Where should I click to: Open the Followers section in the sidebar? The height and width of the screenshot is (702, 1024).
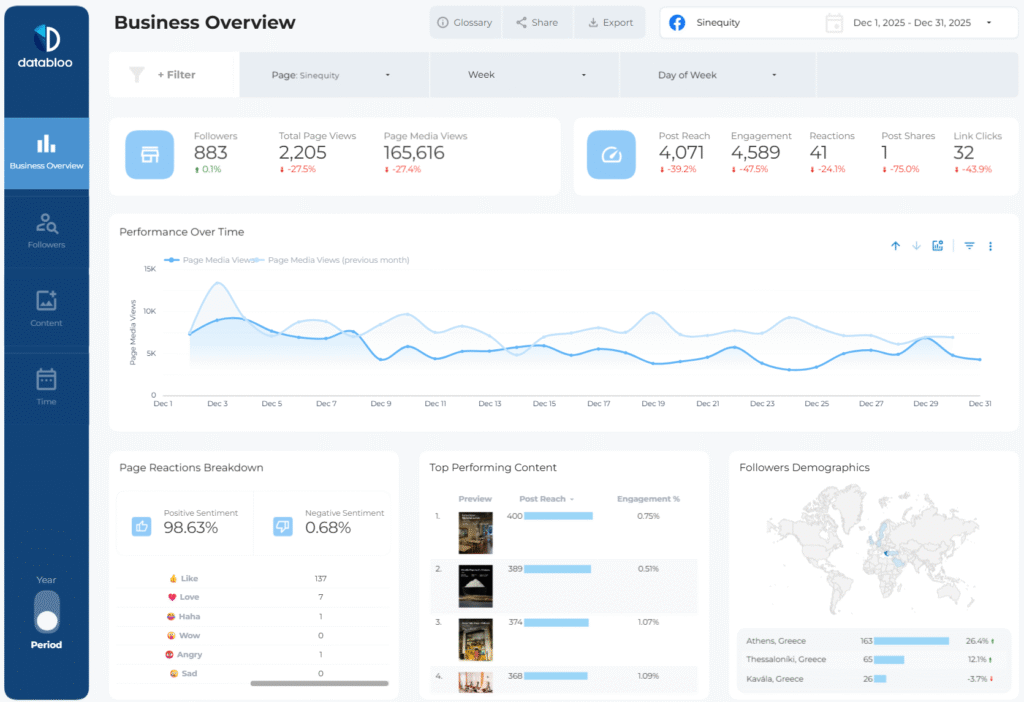(46, 230)
